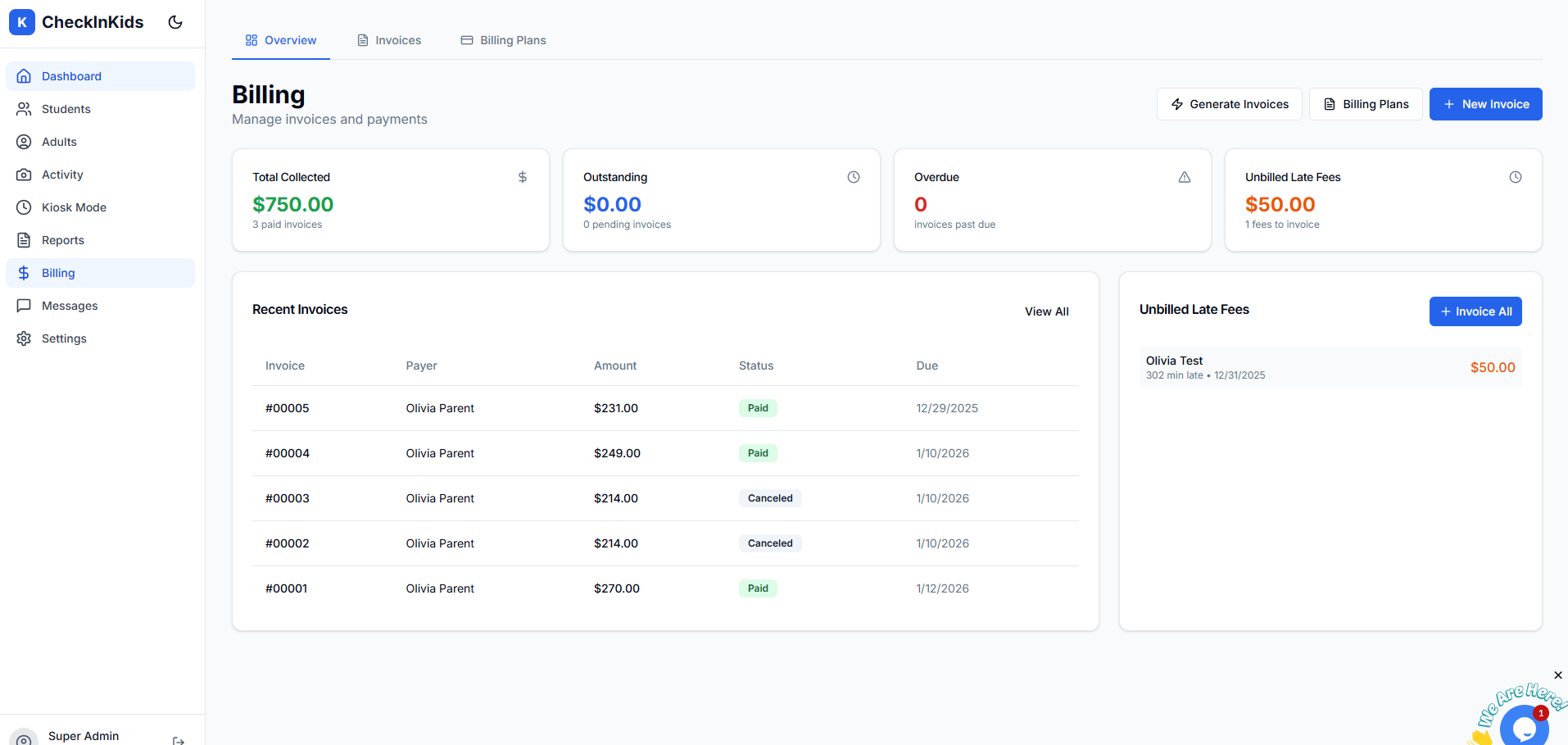This screenshot has width=1568, height=745.
Task: Switch to the Billing Plans tab
Action: [504, 40]
